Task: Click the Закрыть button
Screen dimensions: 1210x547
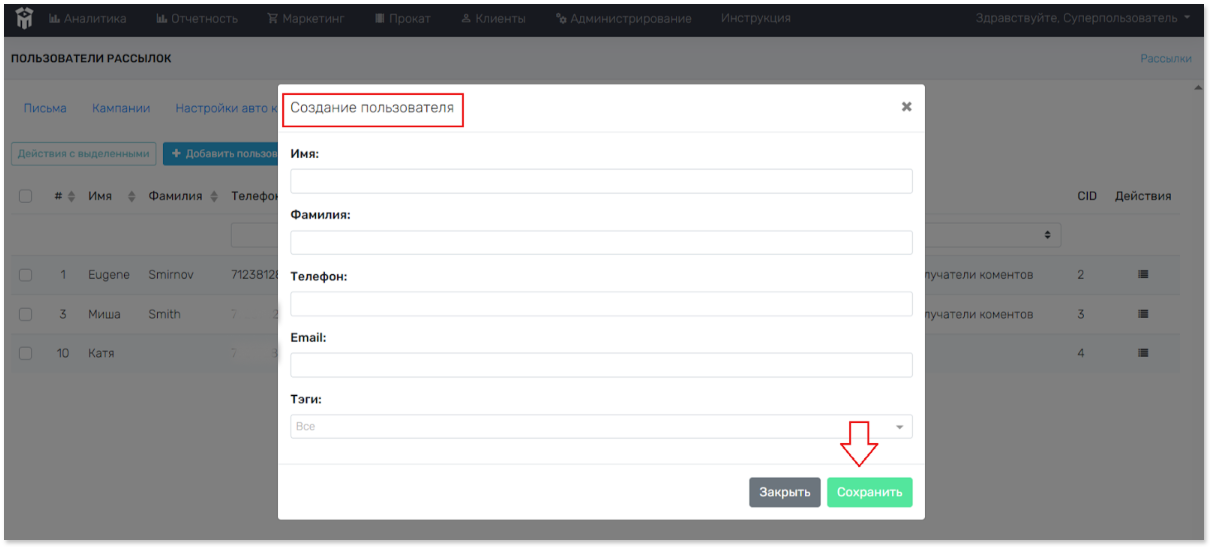Action: pyautogui.click(x=784, y=492)
